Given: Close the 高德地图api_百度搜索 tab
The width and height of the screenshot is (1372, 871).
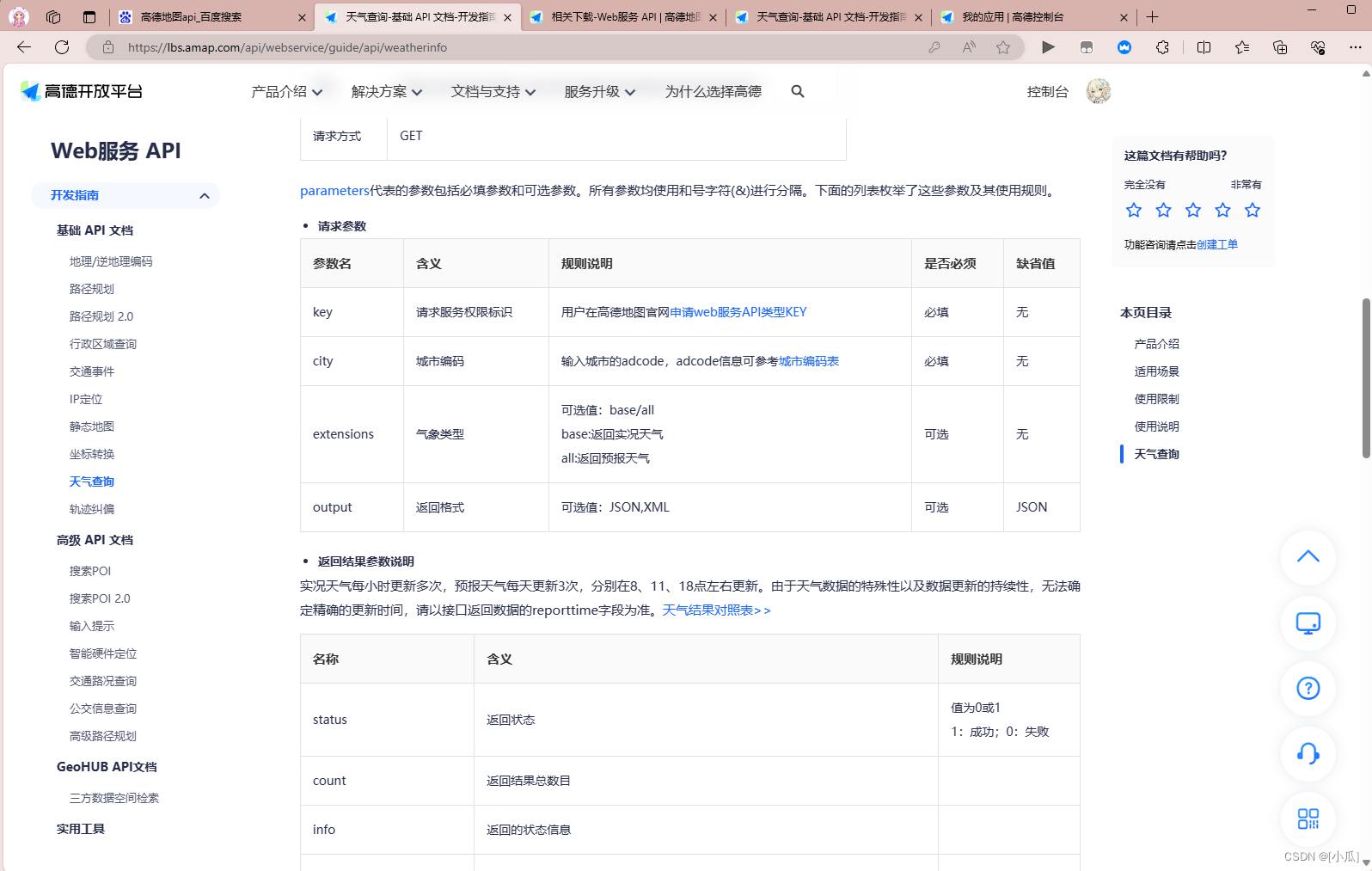Looking at the screenshot, I should click(x=302, y=17).
